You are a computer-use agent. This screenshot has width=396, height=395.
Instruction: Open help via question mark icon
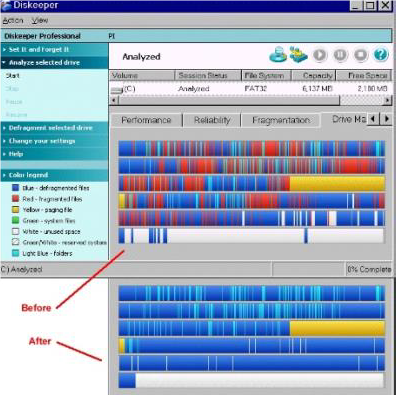(x=381, y=55)
